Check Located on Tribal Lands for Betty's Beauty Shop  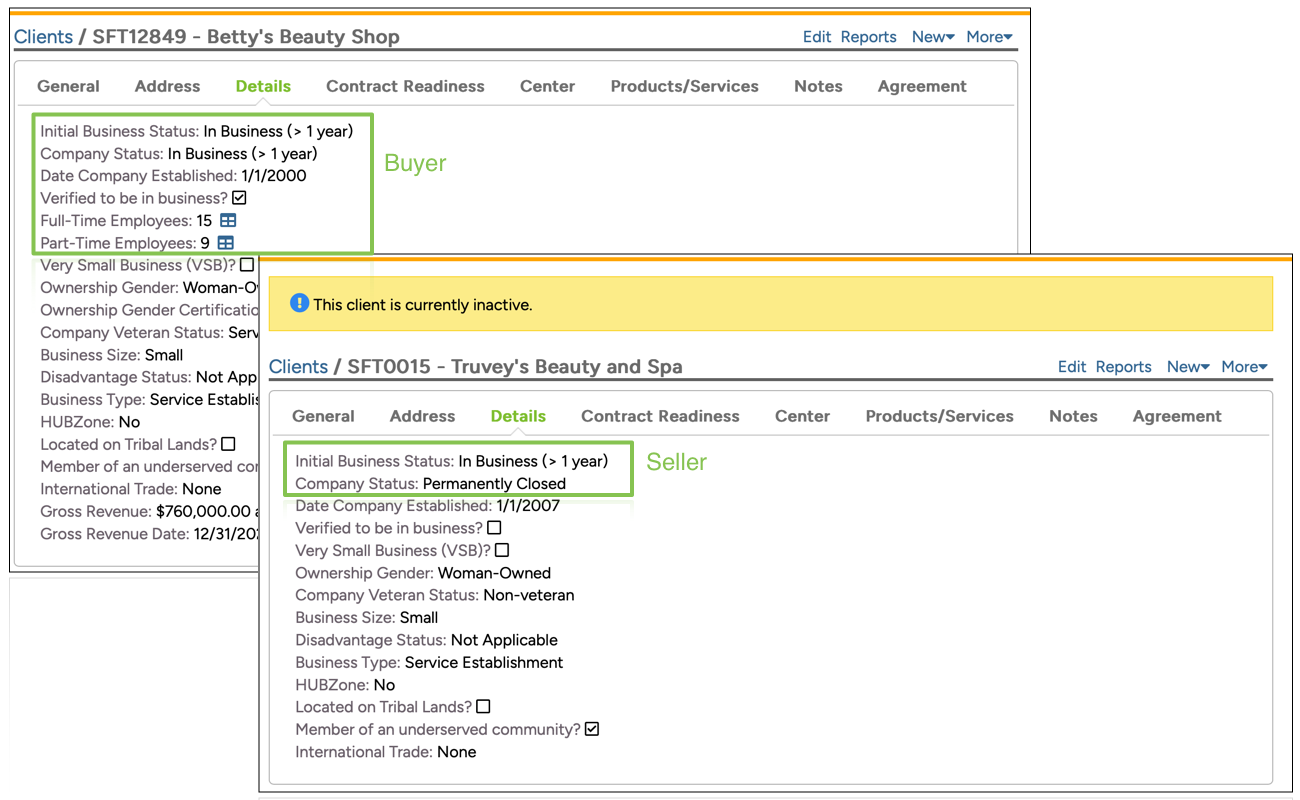pos(228,444)
